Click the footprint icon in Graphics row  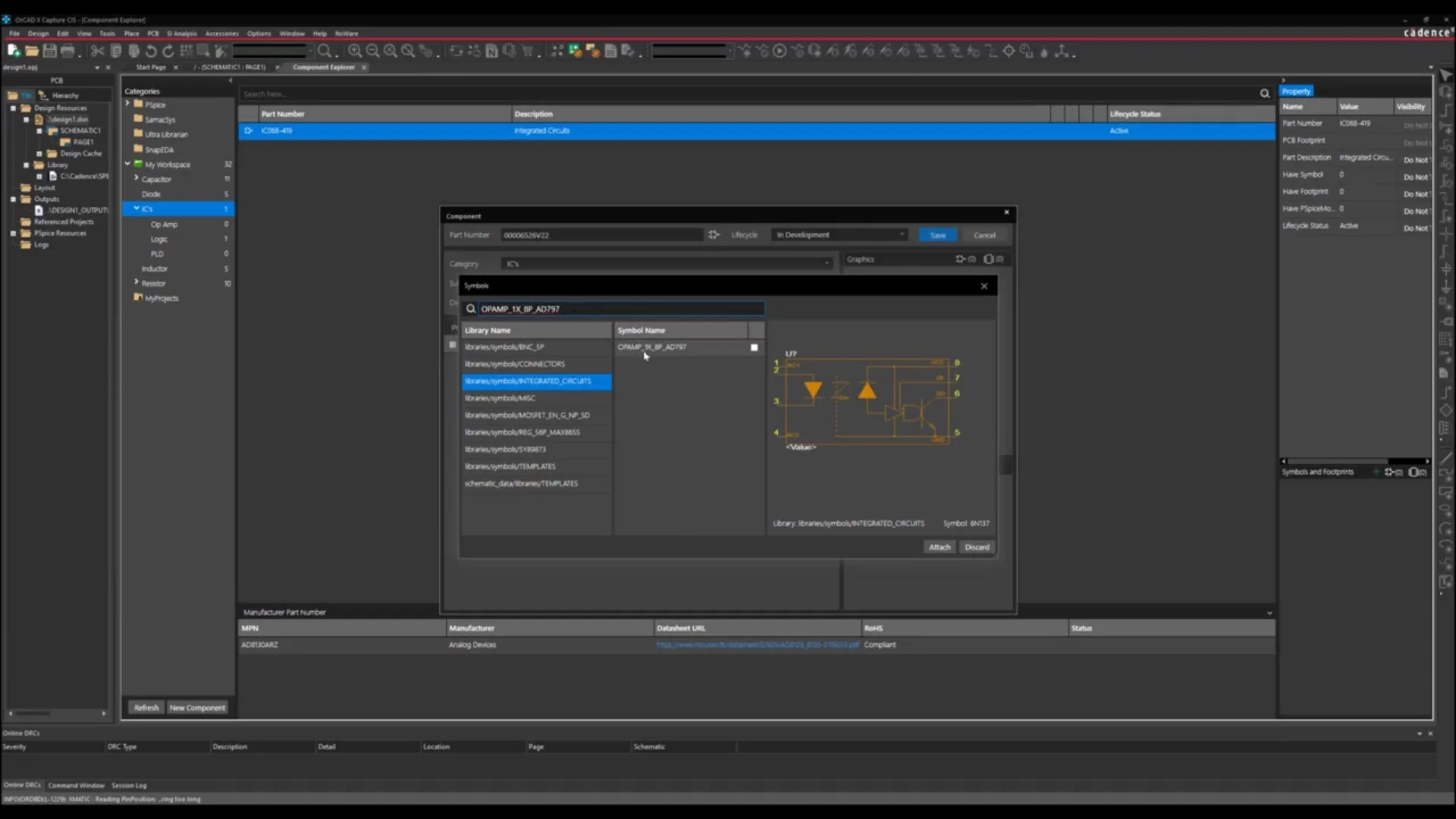[x=989, y=259]
